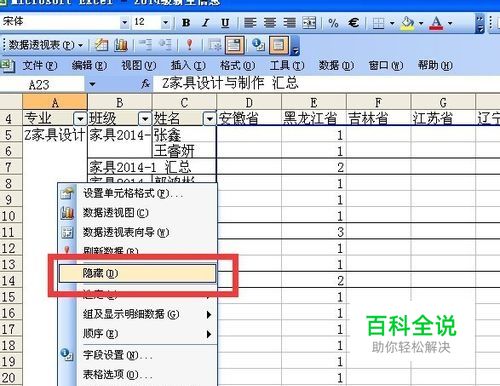The image size is (500, 386).
Task: Open the 班级 field filter dropdown
Action: coord(145,118)
